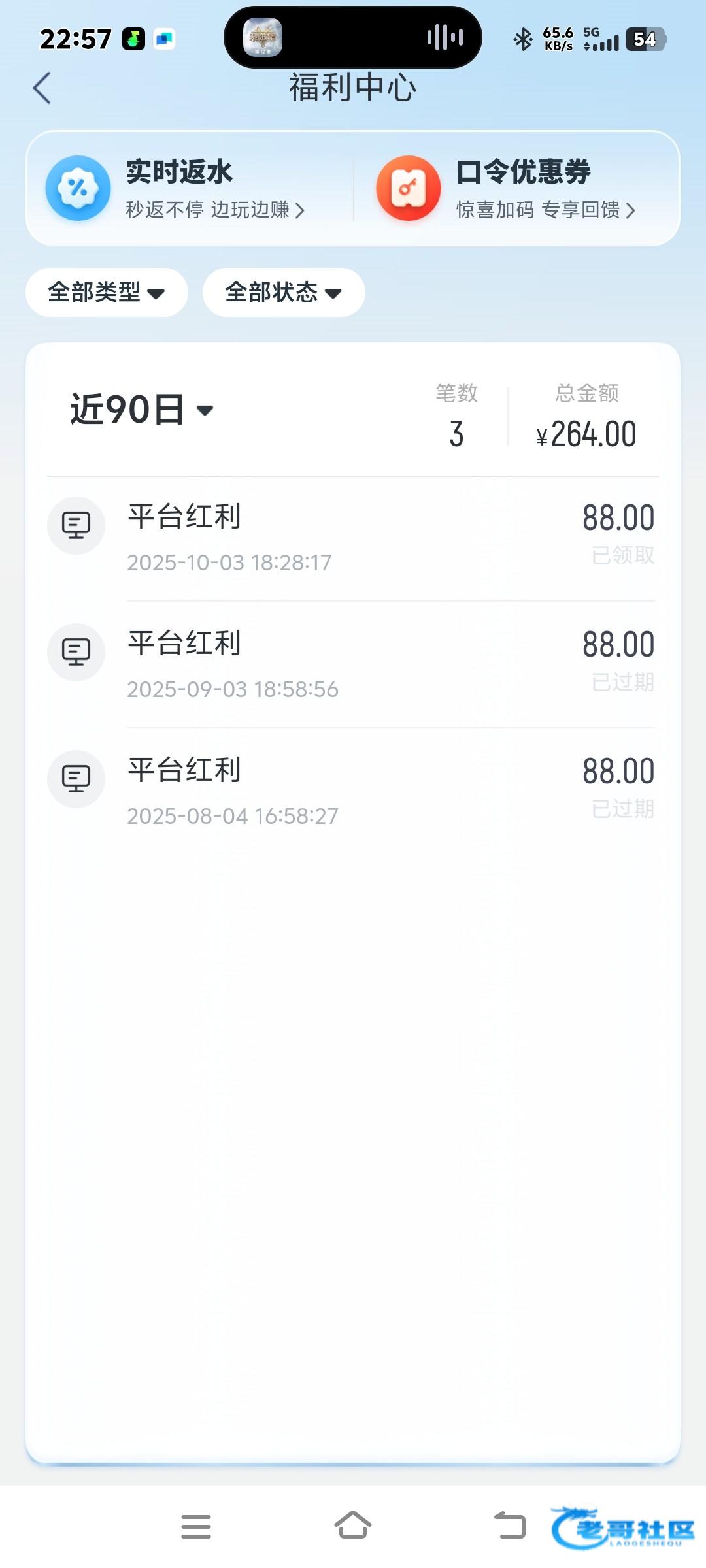The image size is (706, 1568).
Task: Tap the icon beside the 2025-10-03 平台红利 entry
Action: [76, 525]
